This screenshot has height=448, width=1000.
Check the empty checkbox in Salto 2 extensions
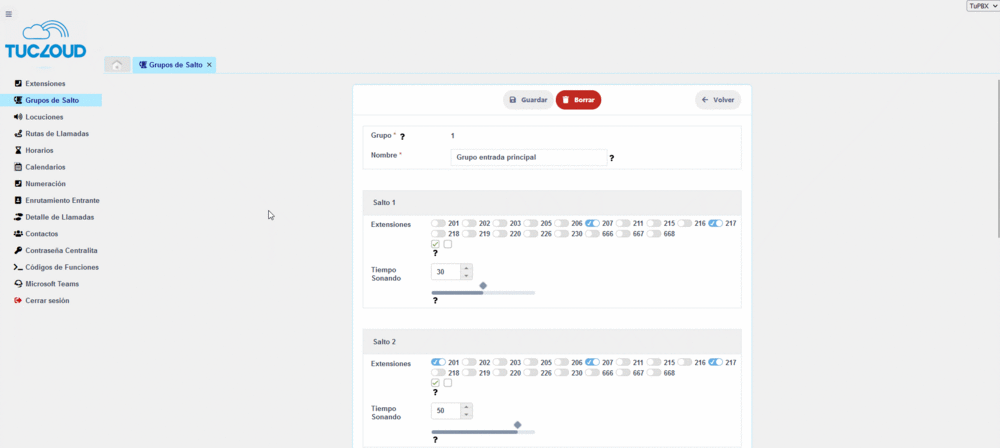pyautogui.click(x=448, y=383)
